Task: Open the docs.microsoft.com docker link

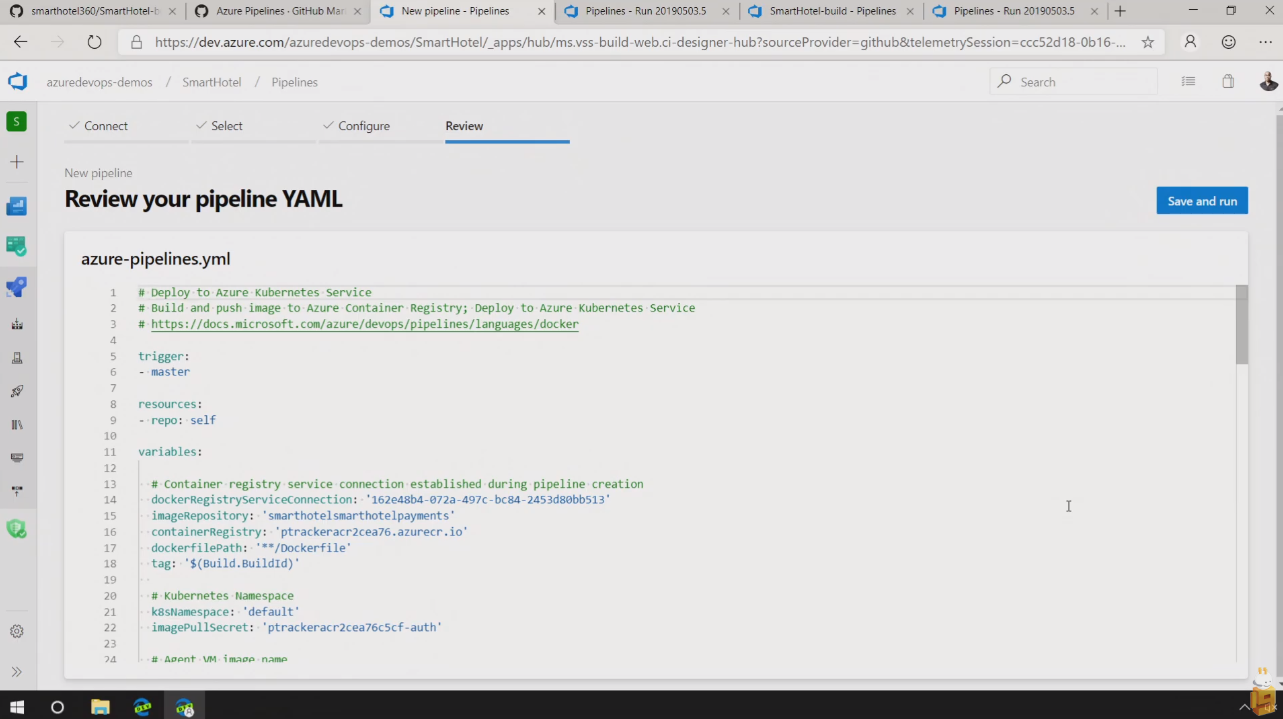Action: click(x=364, y=324)
